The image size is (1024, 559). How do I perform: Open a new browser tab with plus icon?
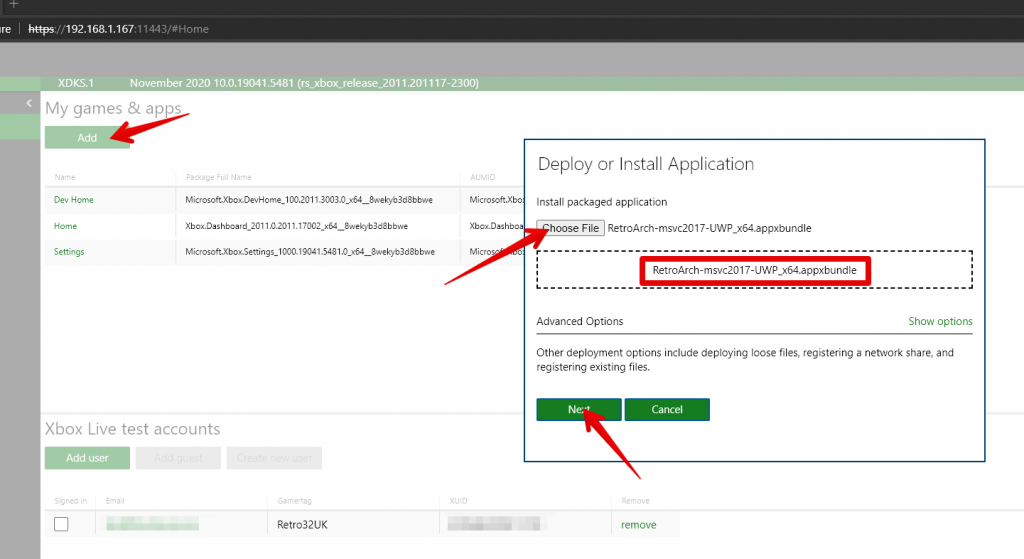click(x=14, y=4)
